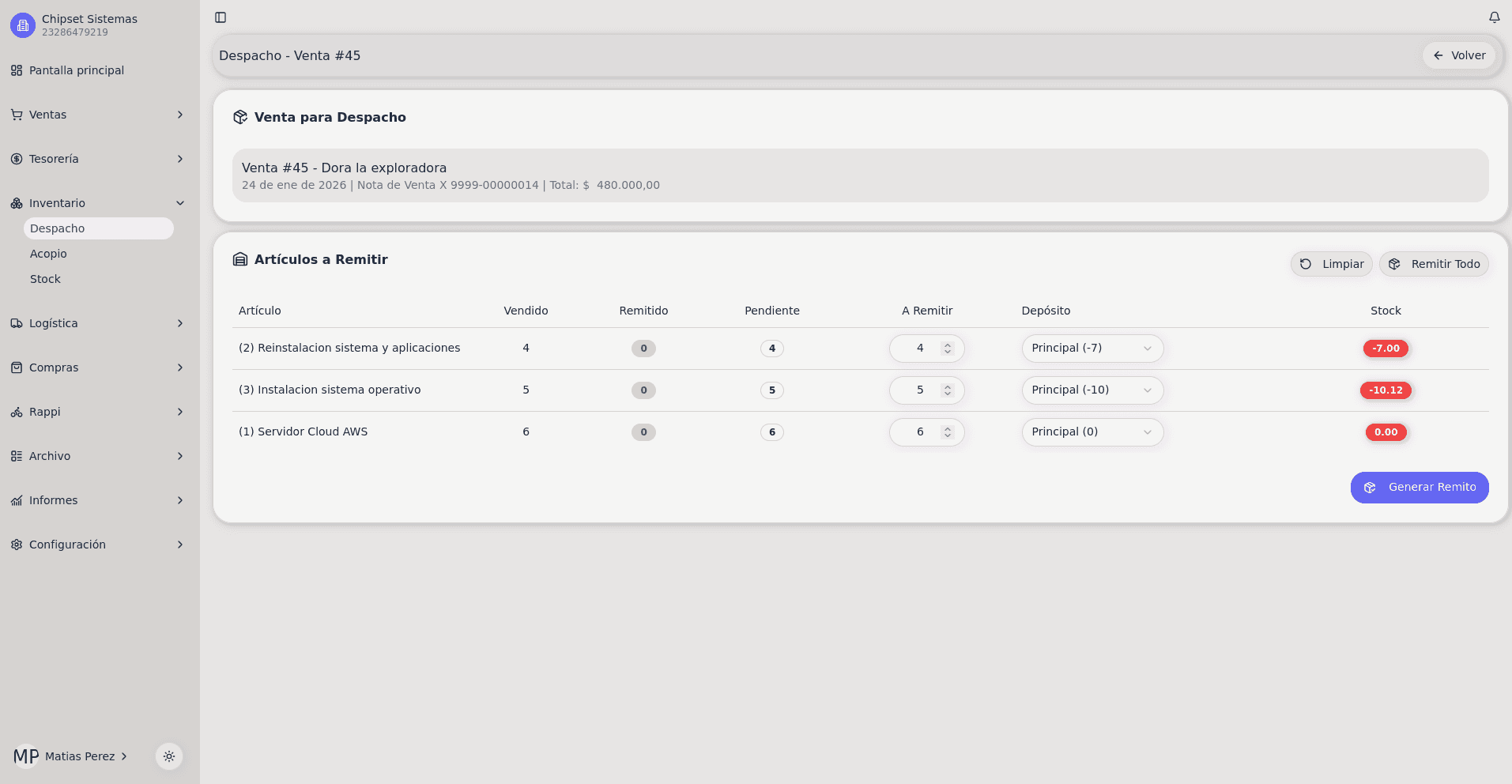Click the Rappi scooter icon
Image resolution: width=1512 pixels, height=784 pixels.
[17, 412]
